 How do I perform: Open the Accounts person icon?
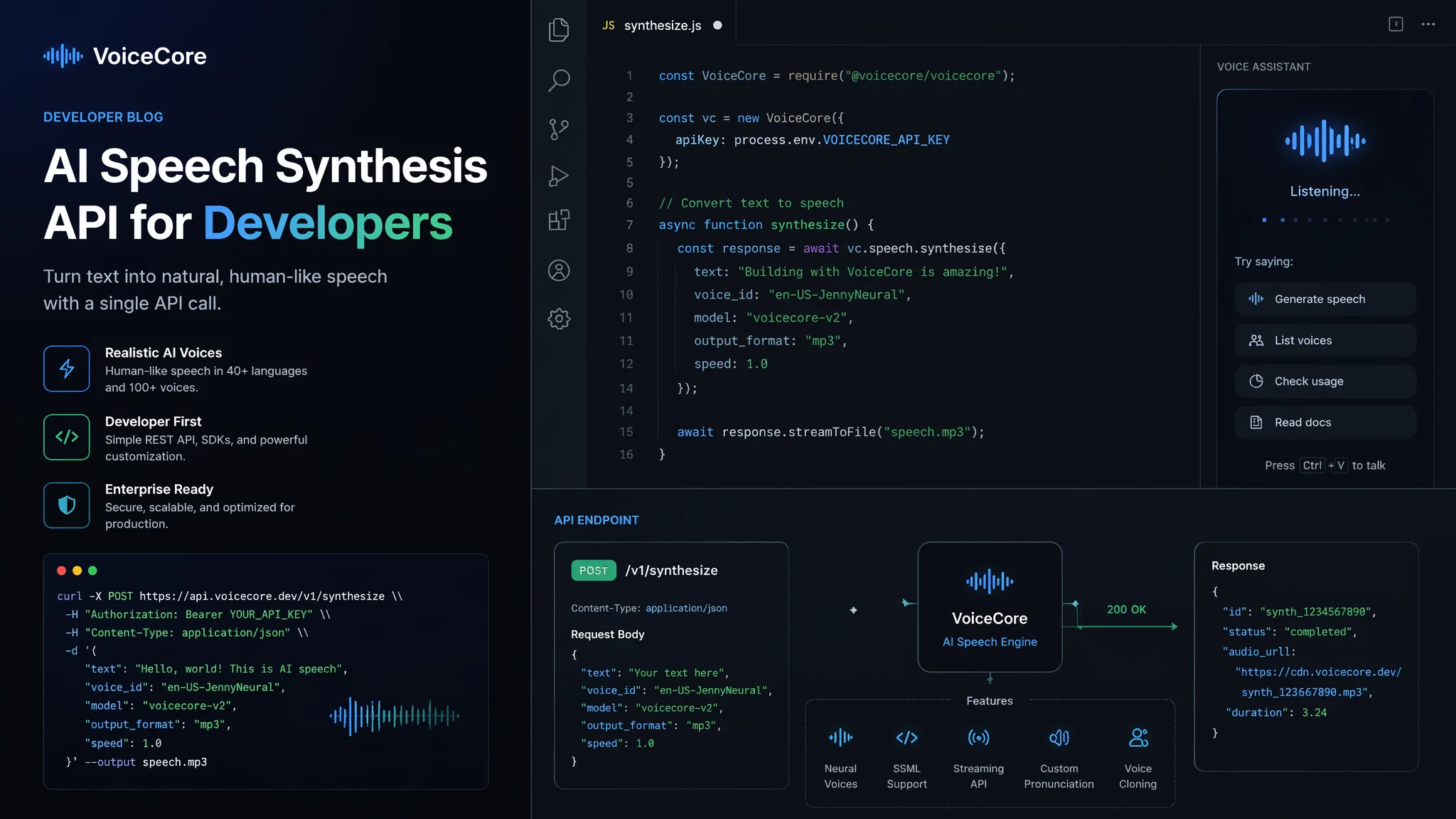tap(559, 270)
